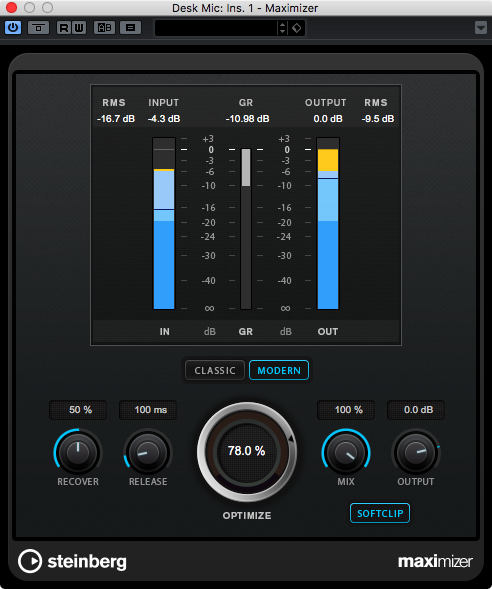Screen dimensions: 492x589
Task: Click the 100 % mix value field
Action: coord(346,410)
